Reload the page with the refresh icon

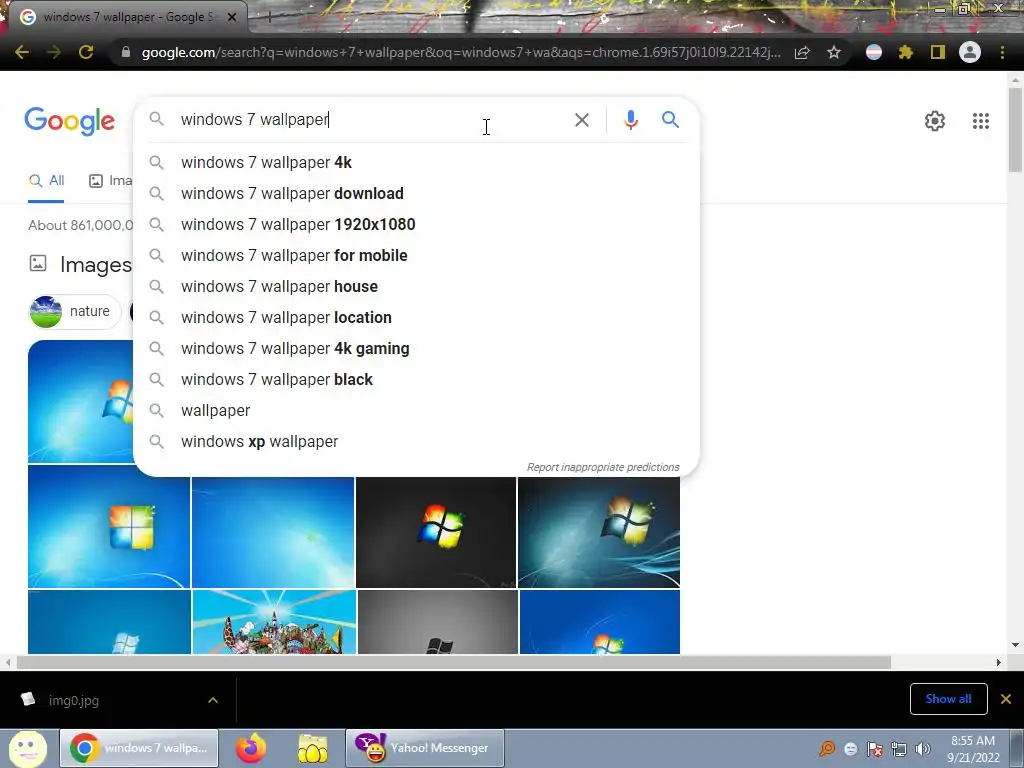tap(86, 52)
